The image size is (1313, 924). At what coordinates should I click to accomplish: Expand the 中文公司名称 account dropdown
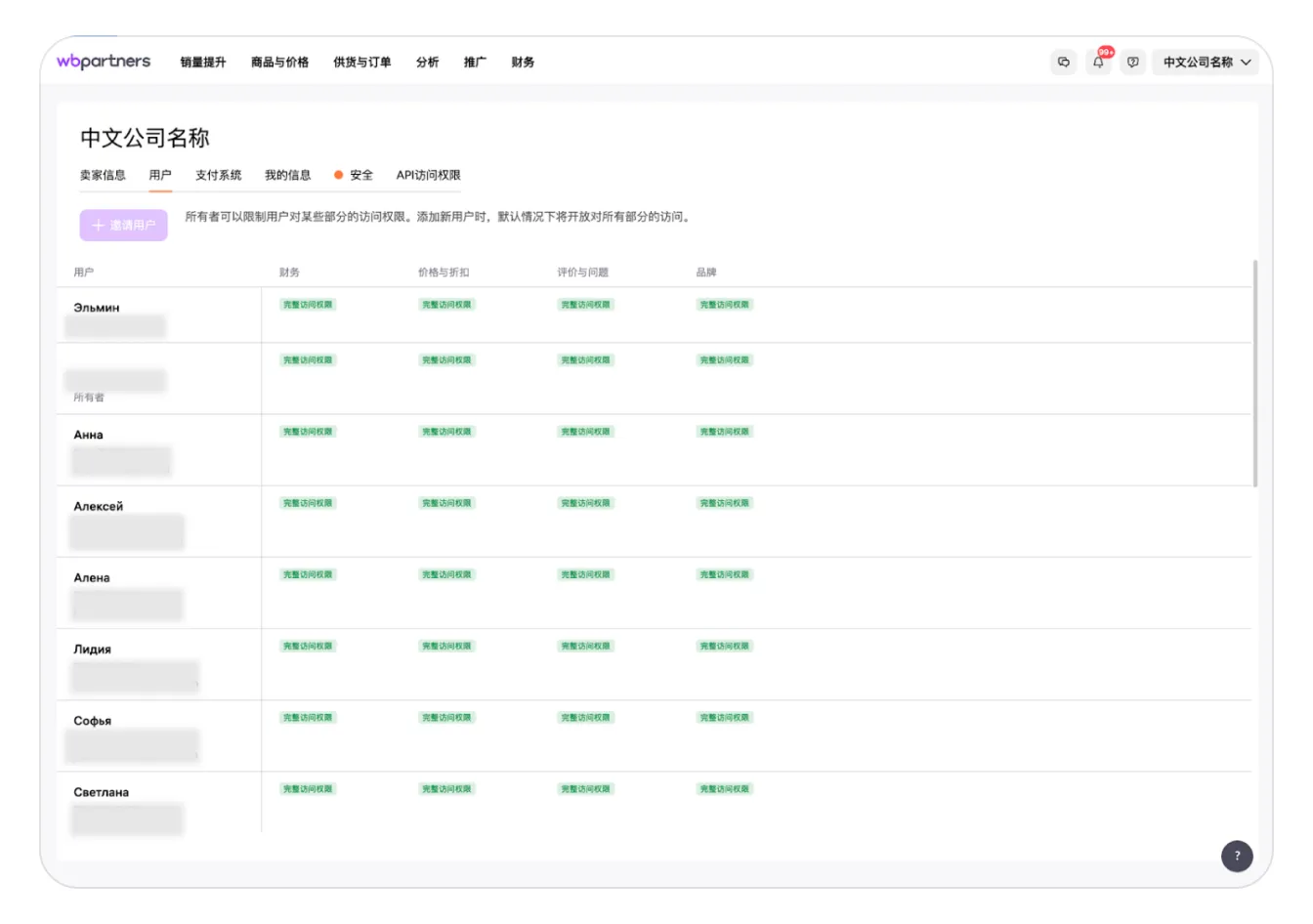pos(1206,62)
